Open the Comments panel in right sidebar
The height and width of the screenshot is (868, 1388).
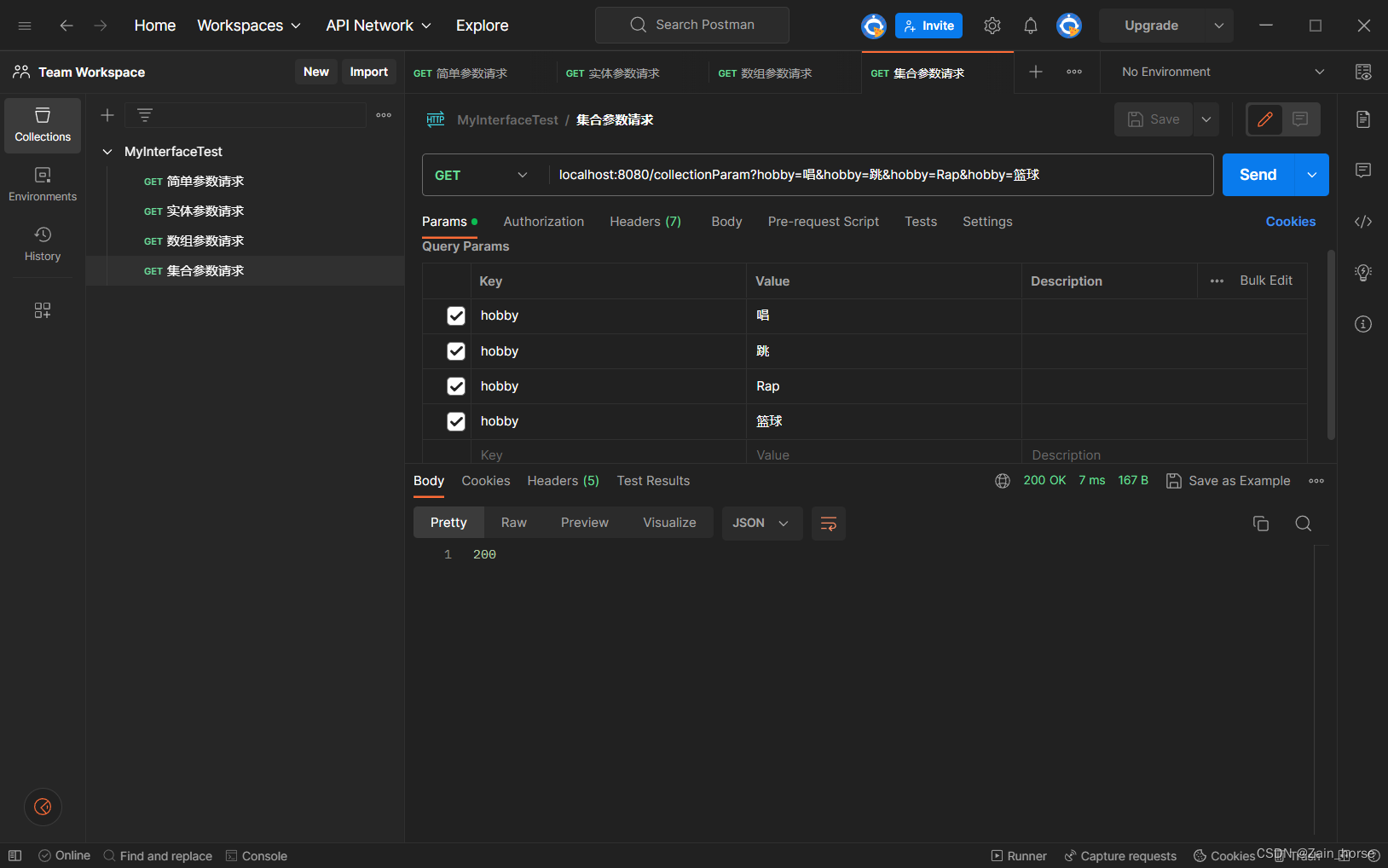point(1363,171)
